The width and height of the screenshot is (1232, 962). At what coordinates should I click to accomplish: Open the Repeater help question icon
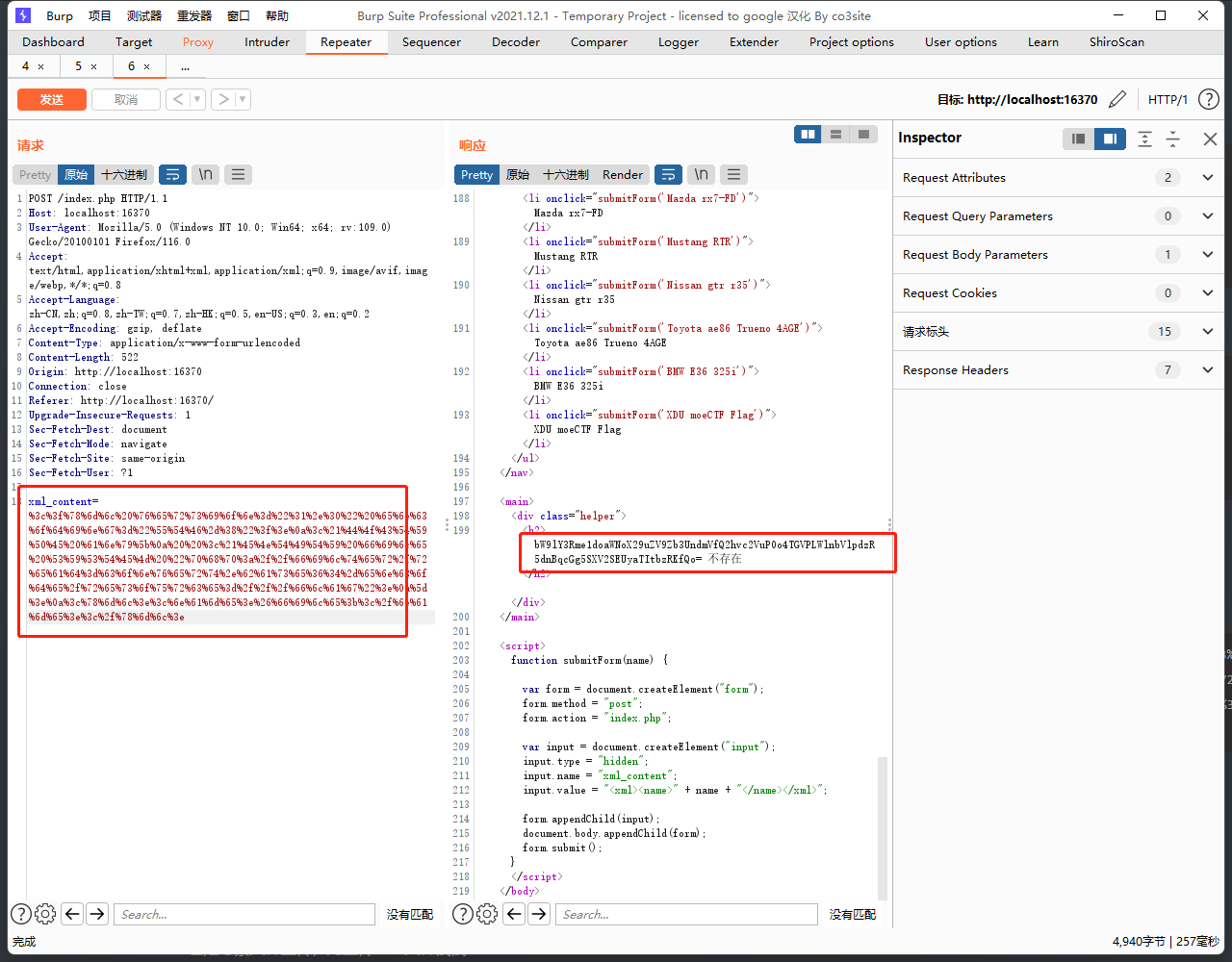(x=1208, y=99)
